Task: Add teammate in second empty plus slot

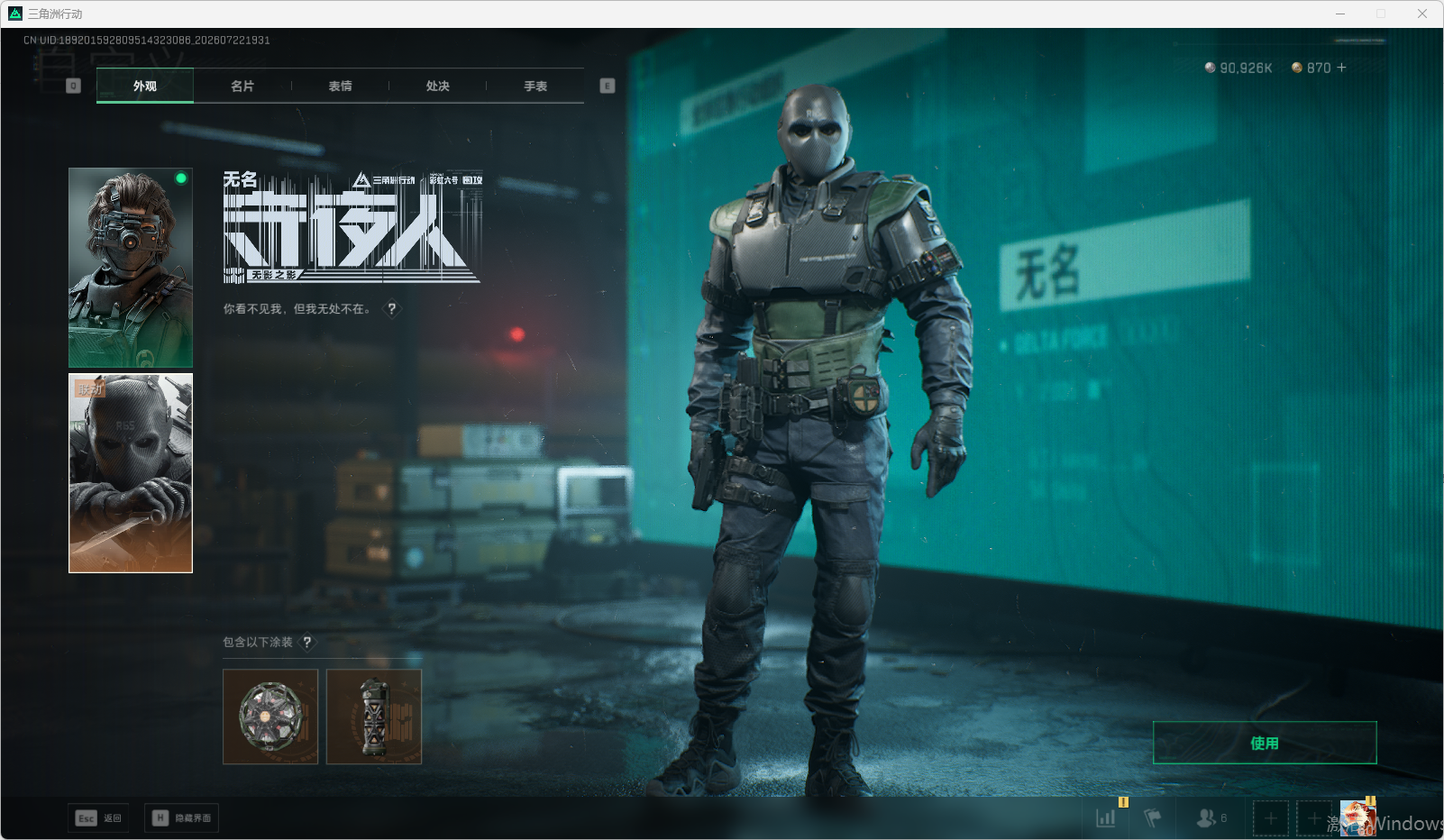Action: coord(1313,818)
